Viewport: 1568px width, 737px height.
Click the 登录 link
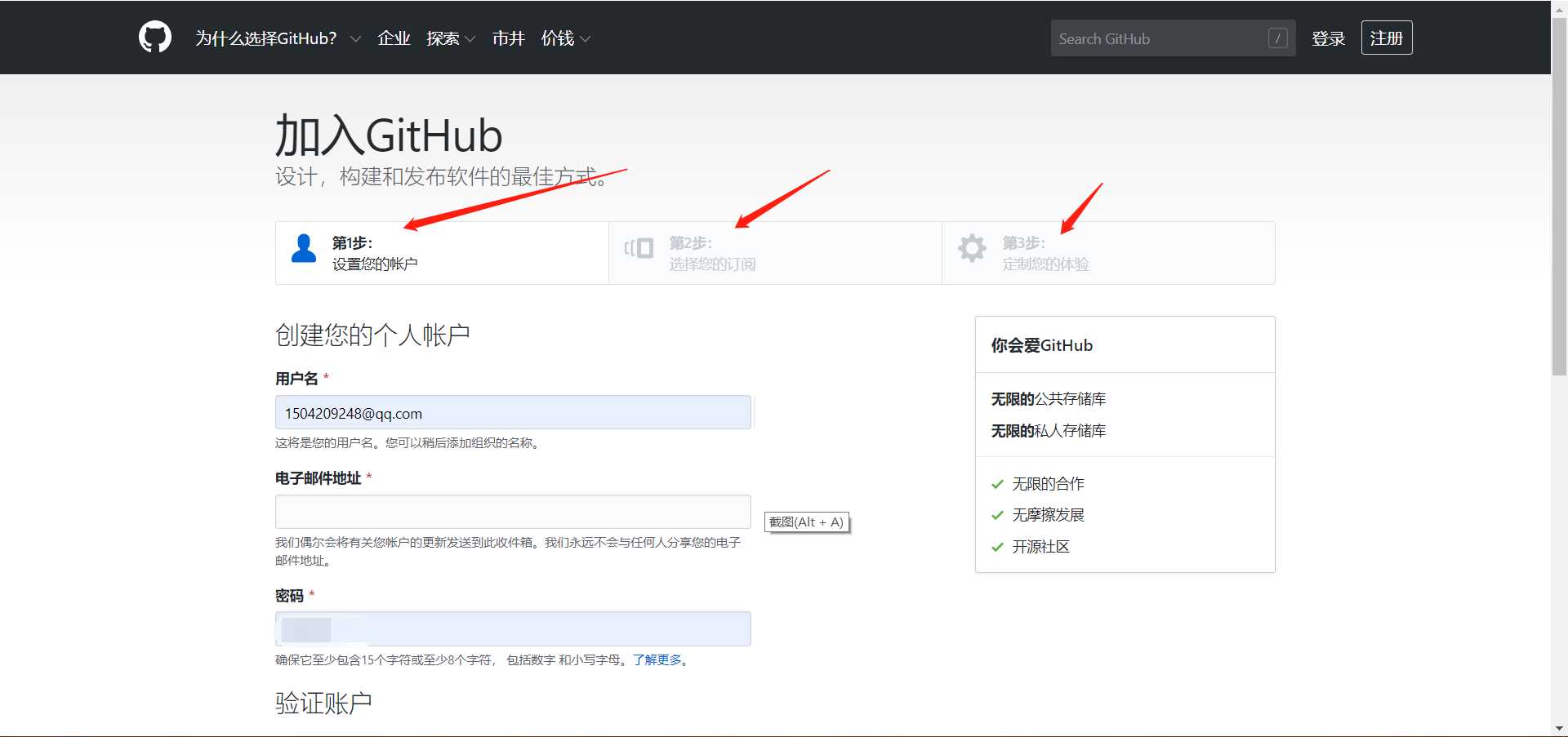(x=1328, y=38)
